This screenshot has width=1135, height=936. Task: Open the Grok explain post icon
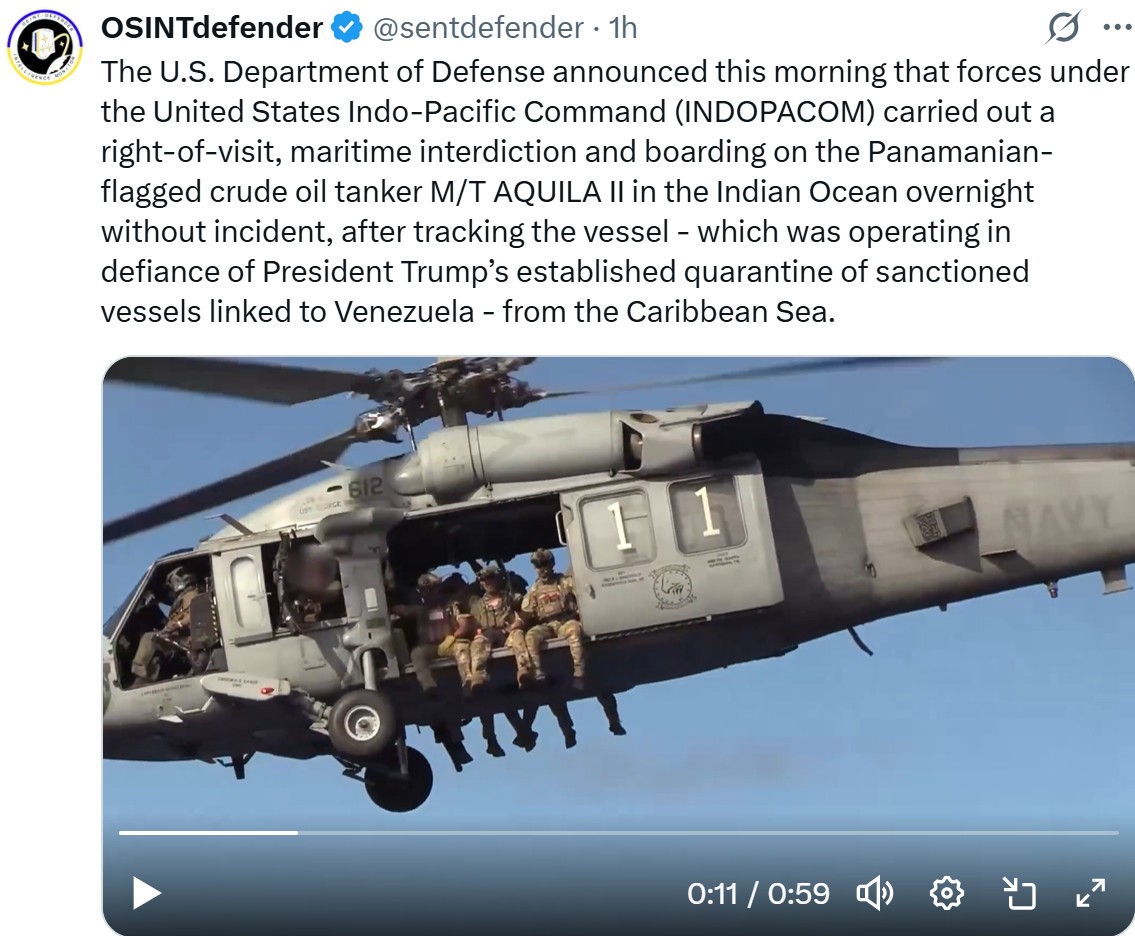(1063, 28)
